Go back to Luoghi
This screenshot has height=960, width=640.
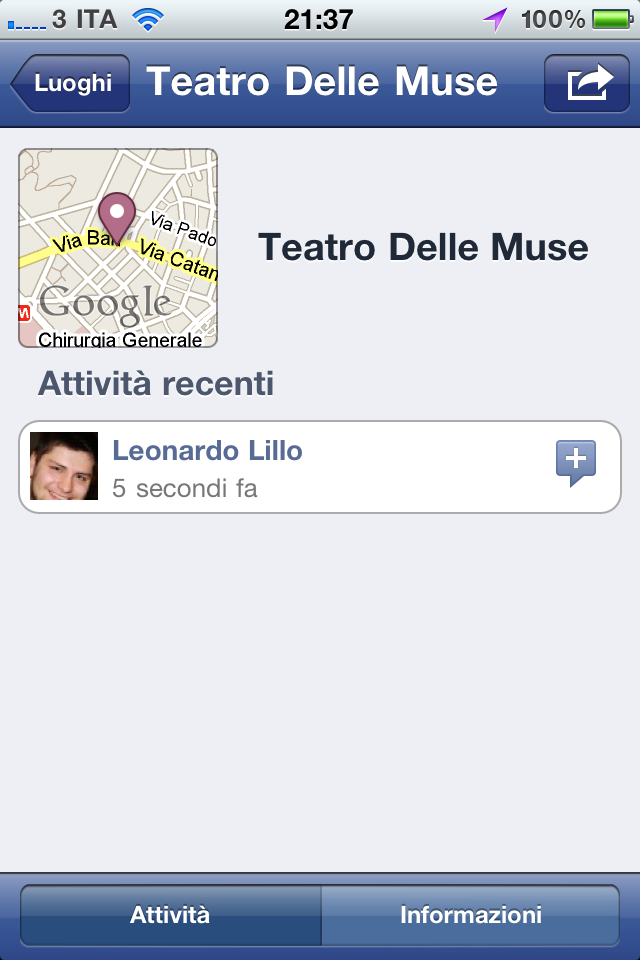click(x=70, y=83)
